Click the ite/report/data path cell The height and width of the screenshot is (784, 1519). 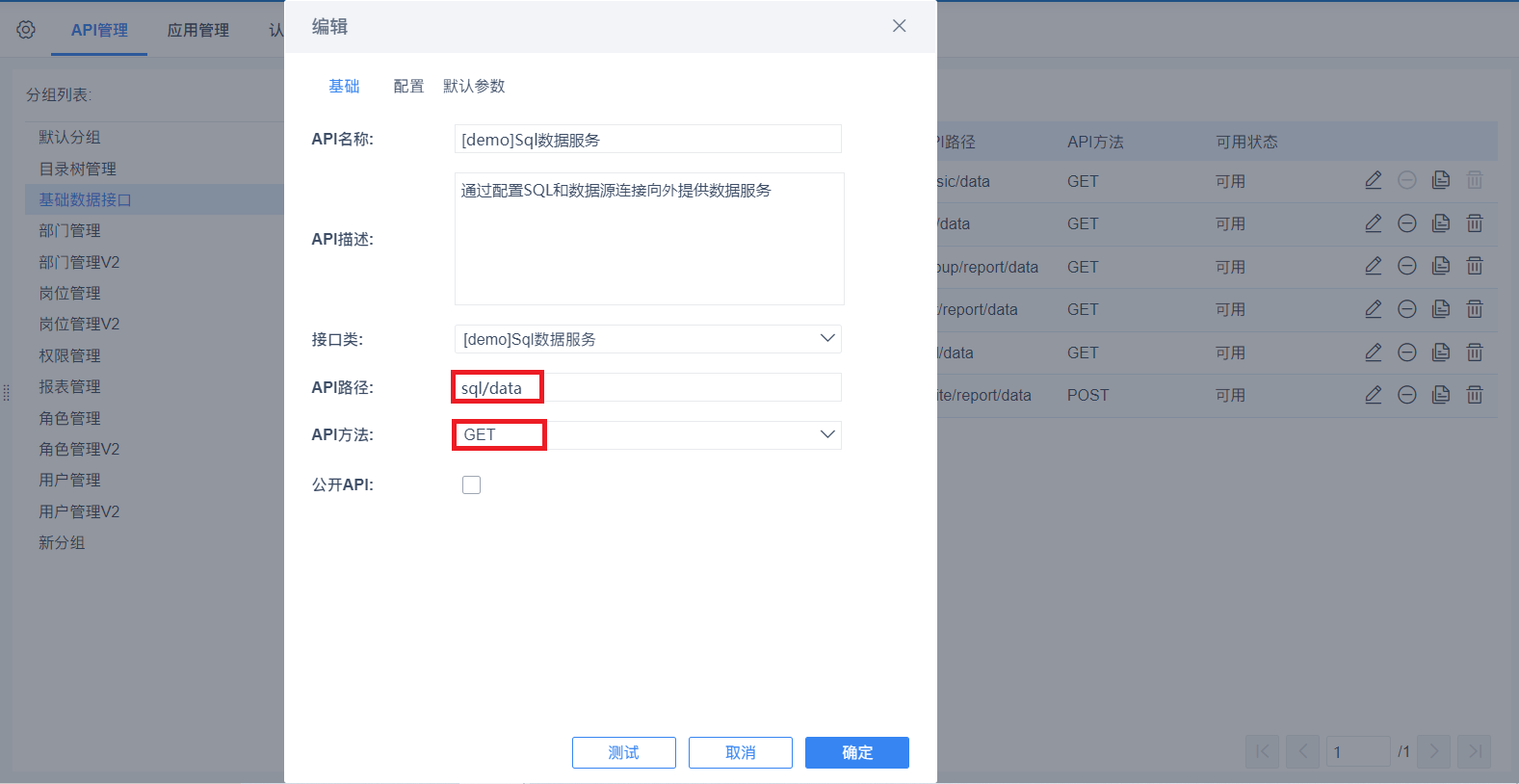[983, 395]
